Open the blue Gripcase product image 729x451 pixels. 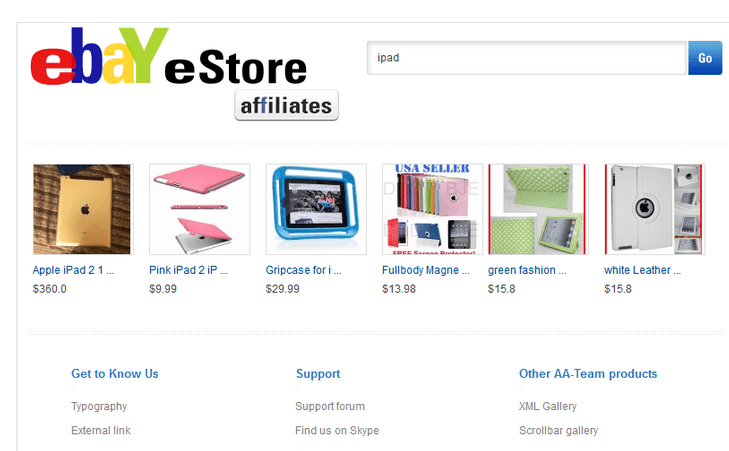click(x=316, y=209)
